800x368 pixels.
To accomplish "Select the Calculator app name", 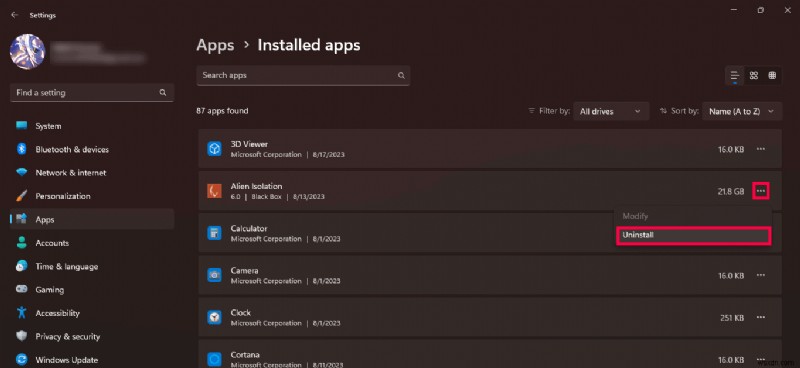I will pos(248,229).
